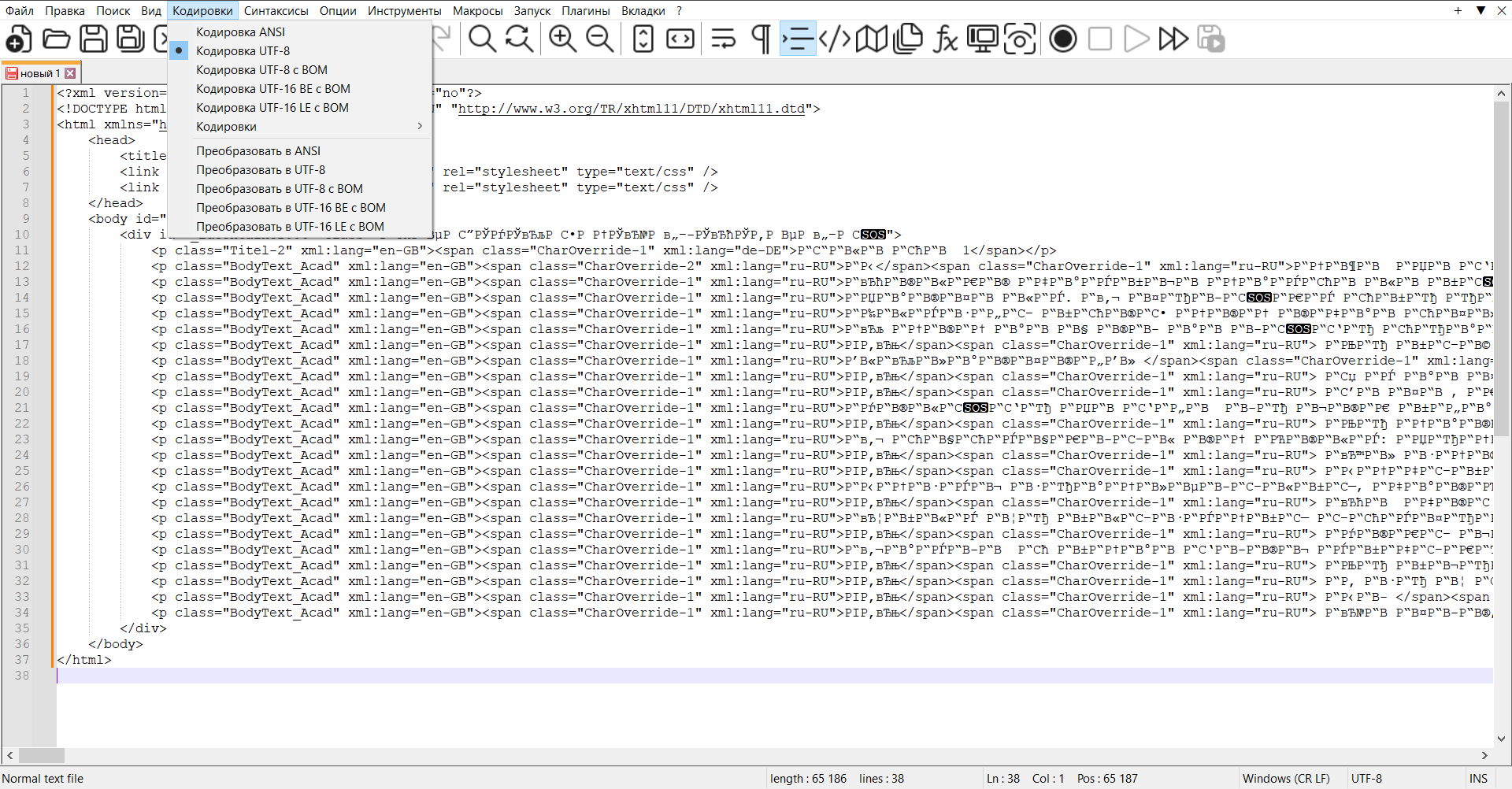
Task: Follow the w3.org xhtml11.dtd link
Action: [x=632, y=109]
